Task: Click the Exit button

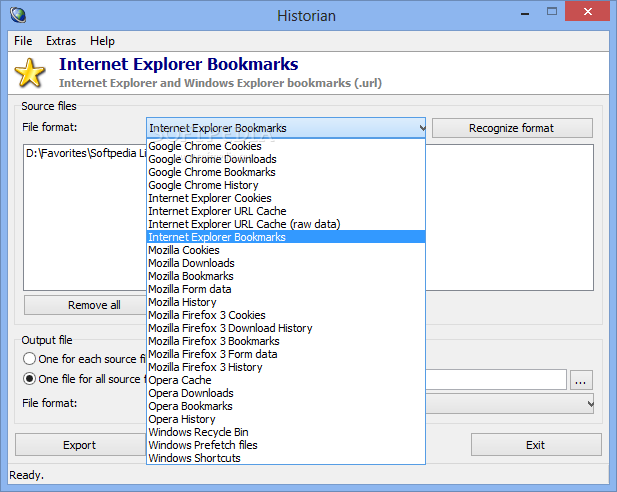Action: [536, 445]
